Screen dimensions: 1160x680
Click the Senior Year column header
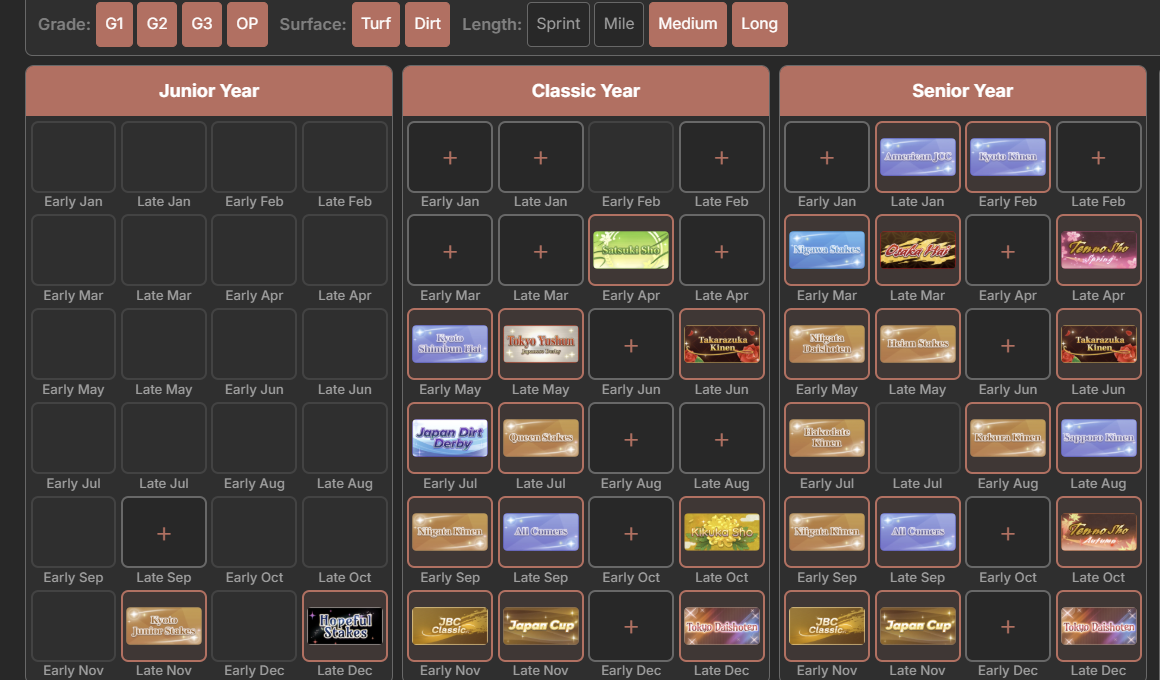click(x=962, y=91)
